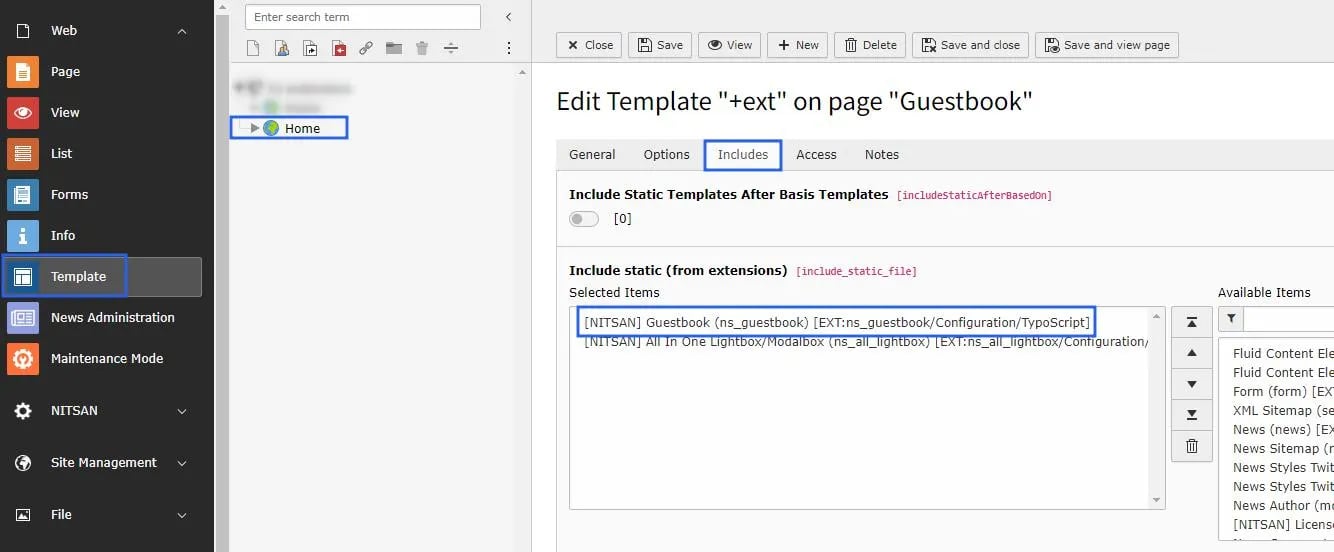1334x552 pixels.
Task: Click the shortcut page icon in tree toolbar
Action: tap(310, 48)
